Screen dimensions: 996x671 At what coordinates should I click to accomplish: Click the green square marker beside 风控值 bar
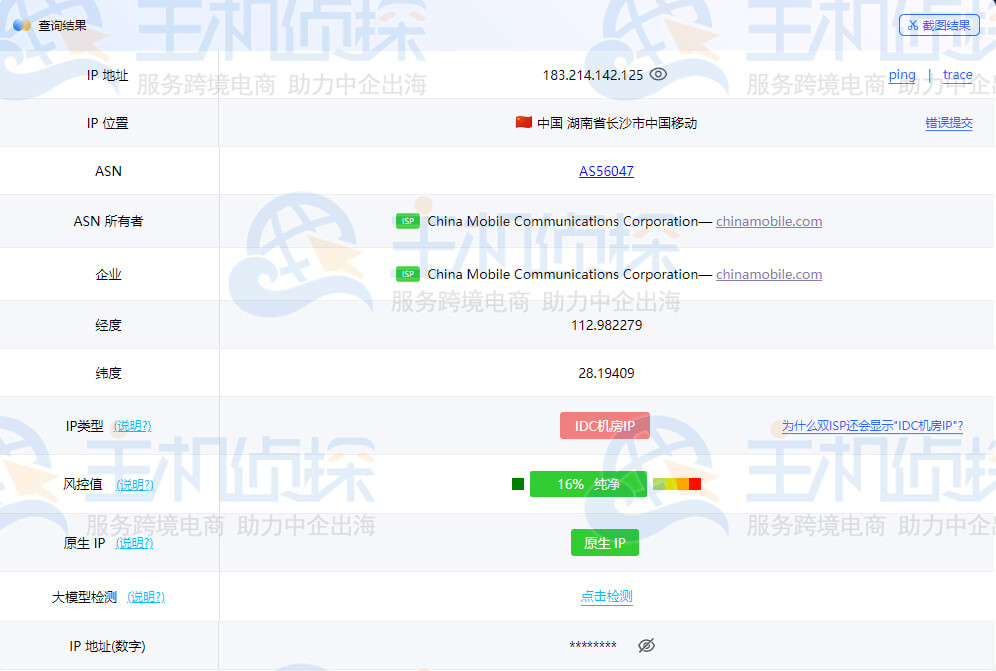pyautogui.click(x=518, y=483)
